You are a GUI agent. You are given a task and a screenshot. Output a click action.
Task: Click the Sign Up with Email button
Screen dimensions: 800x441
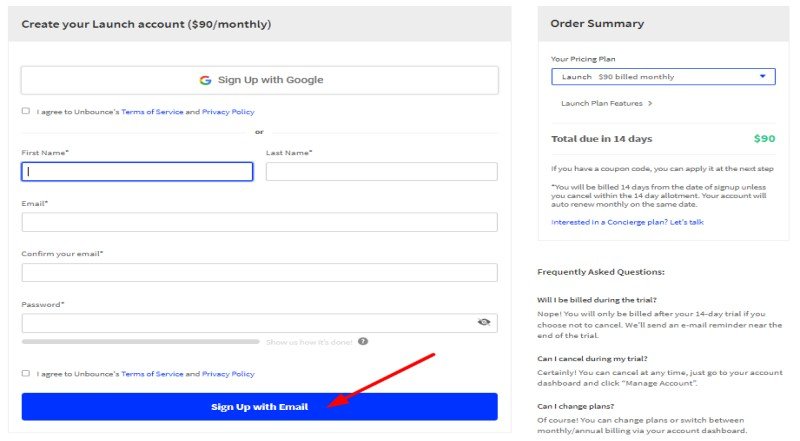pyautogui.click(x=260, y=407)
